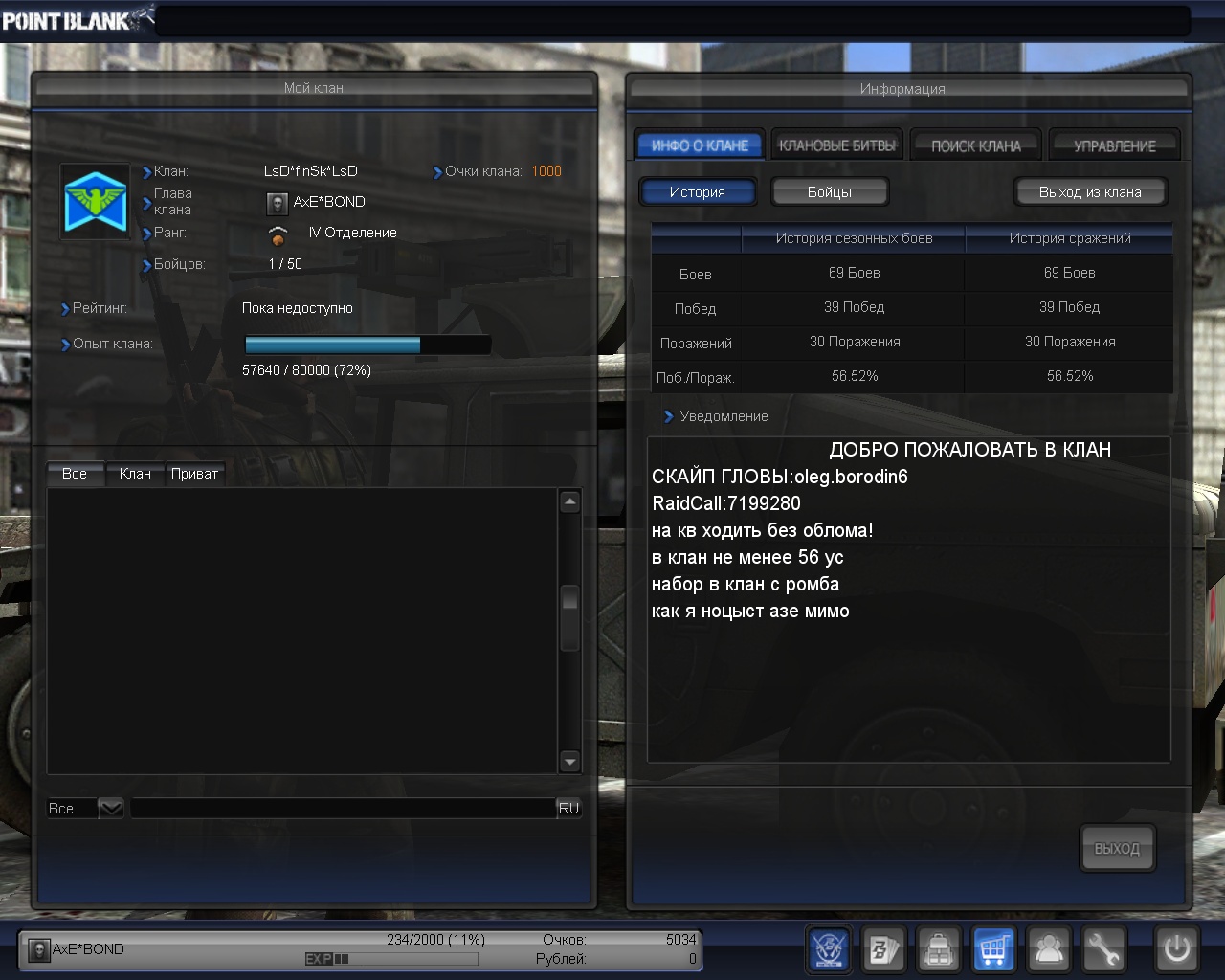Click the IV Отделение rank badge icon
Image resolution: width=1225 pixels, height=980 pixels.
pos(278,234)
